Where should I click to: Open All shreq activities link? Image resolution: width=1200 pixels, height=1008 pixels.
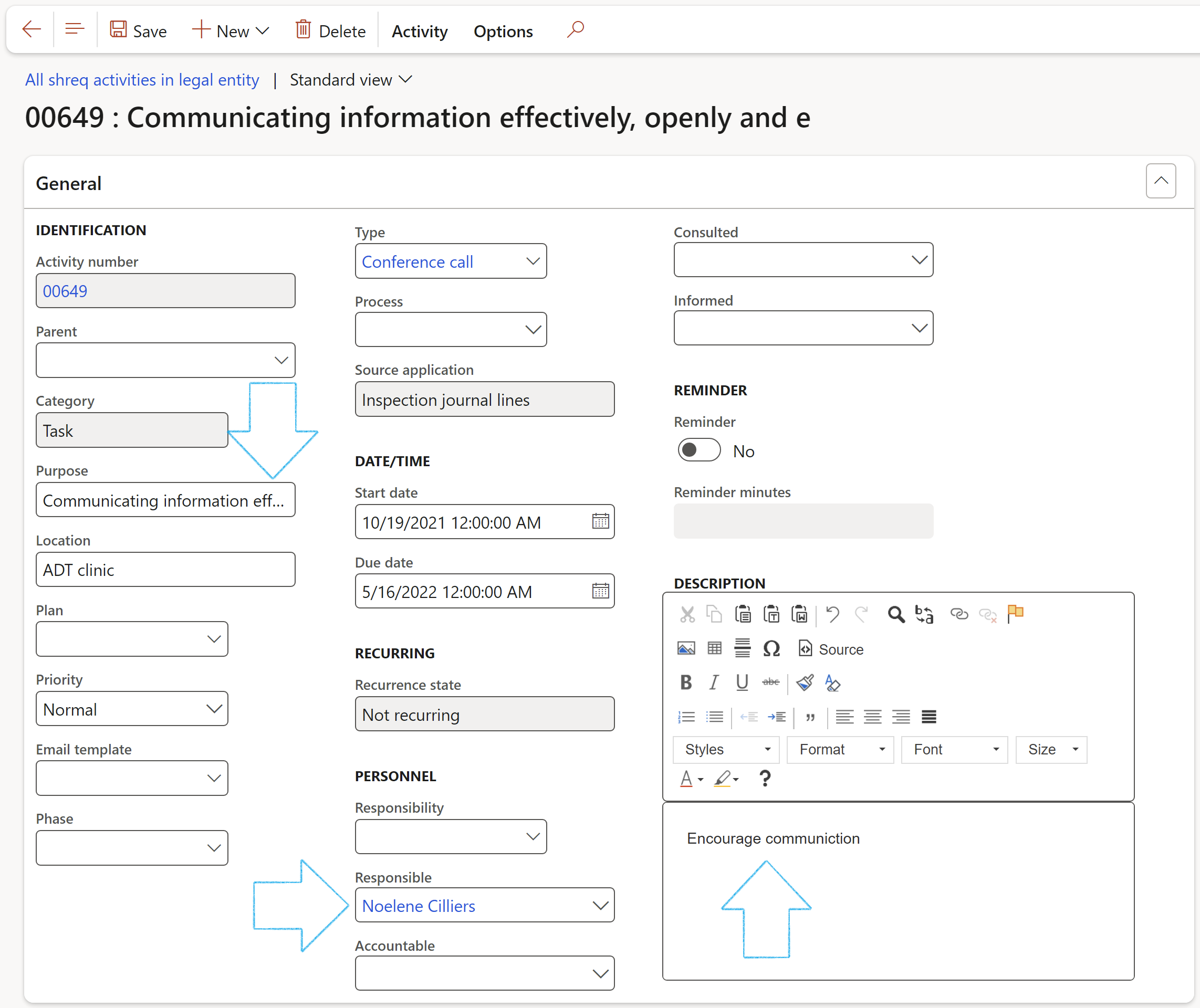coord(142,80)
